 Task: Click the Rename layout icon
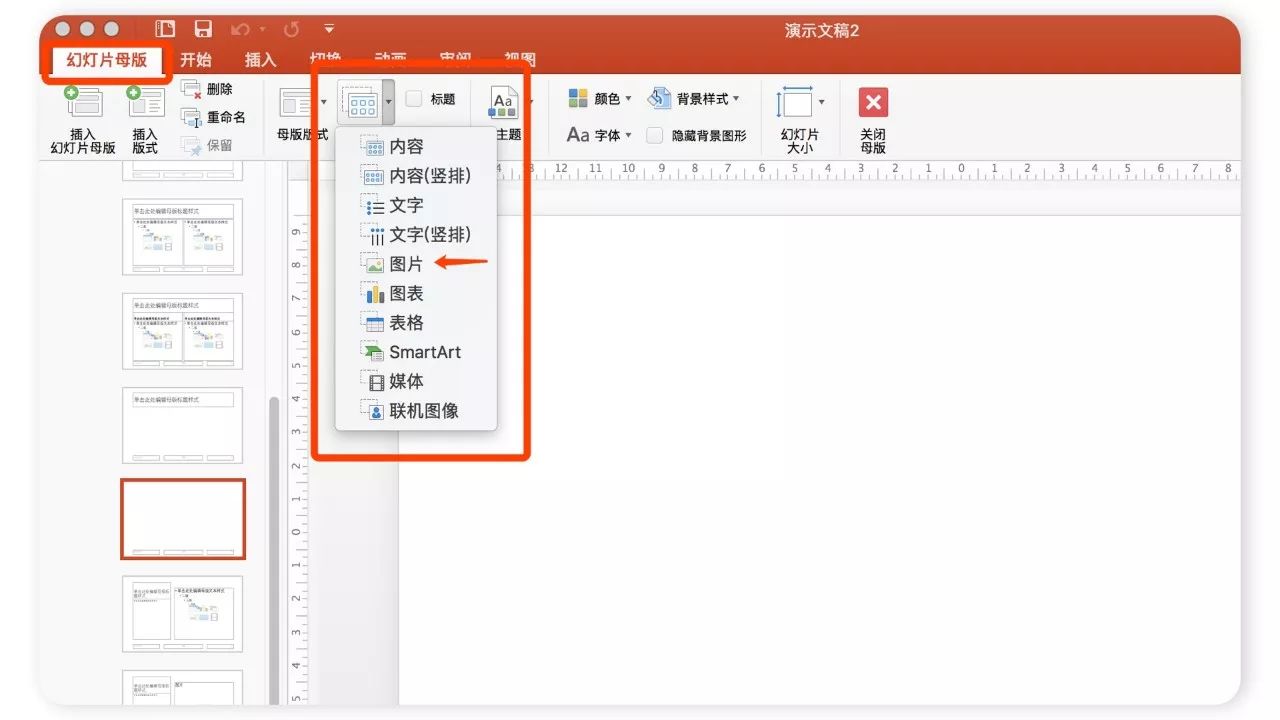pyautogui.click(x=192, y=117)
